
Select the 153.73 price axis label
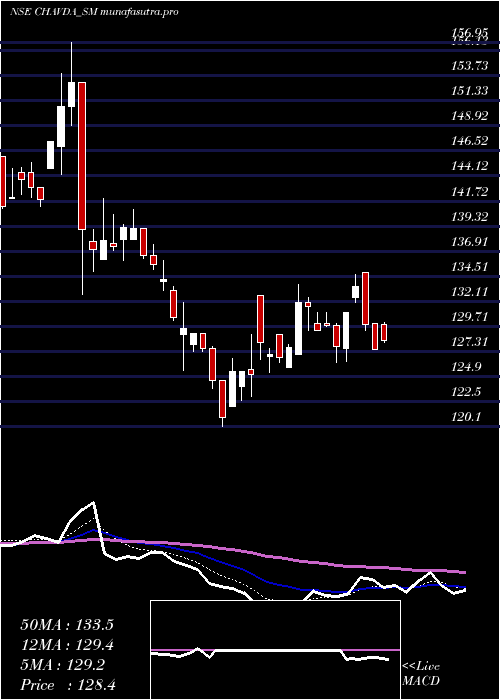470,66
